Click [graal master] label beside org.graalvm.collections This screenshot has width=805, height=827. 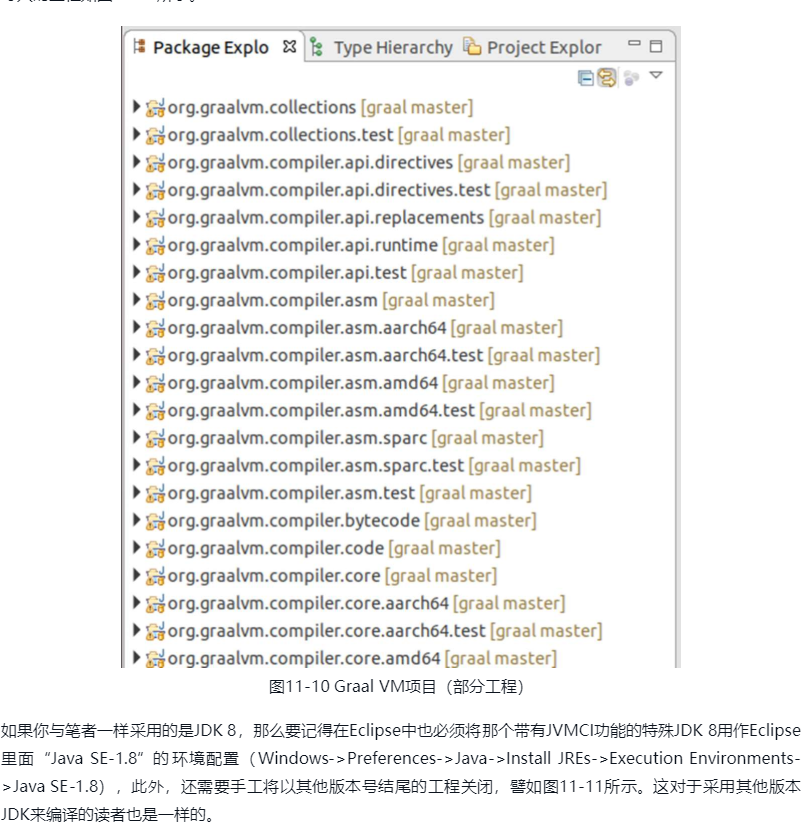pos(417,108)
